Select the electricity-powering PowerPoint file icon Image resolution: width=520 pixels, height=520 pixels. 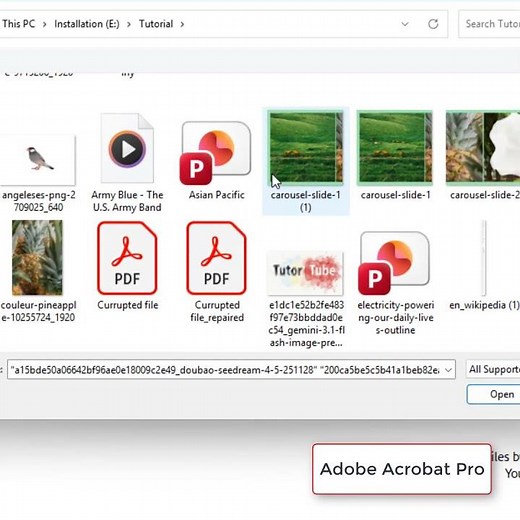point(395,263)
